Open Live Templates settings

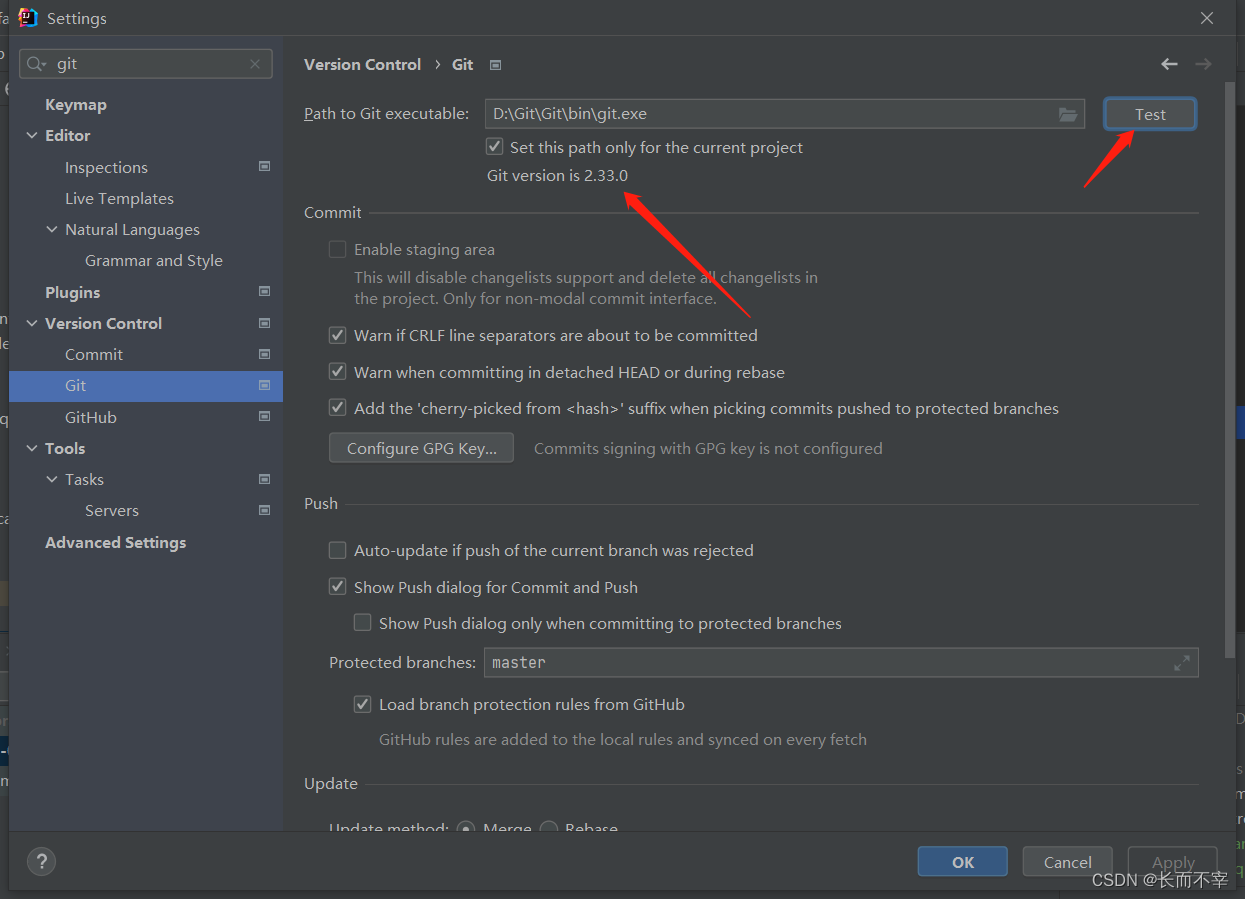click(x=119, y=198)
